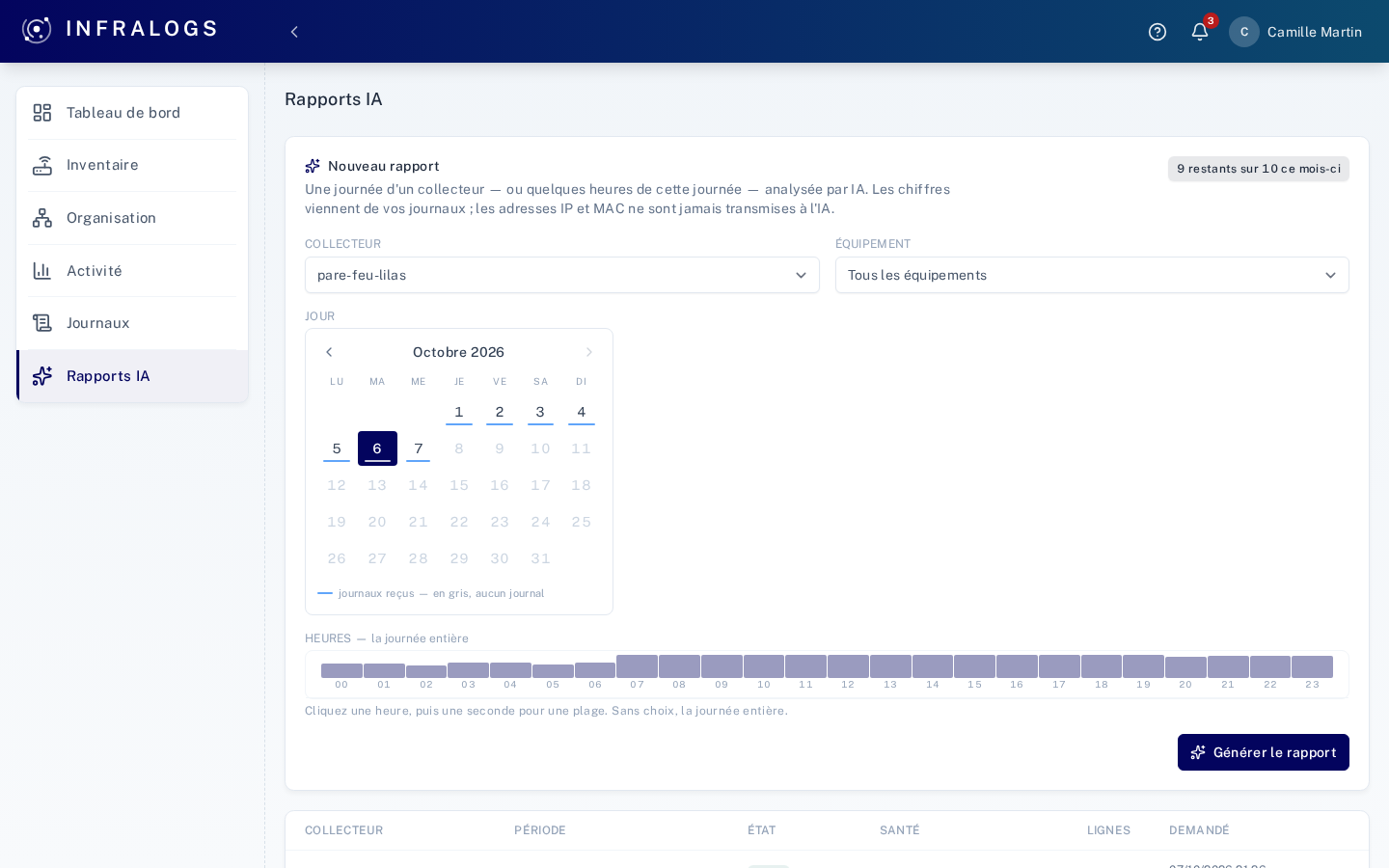Collapse the sidebar with the chevron
This screenshot has width=1389, height=868.
coord(294,32)
